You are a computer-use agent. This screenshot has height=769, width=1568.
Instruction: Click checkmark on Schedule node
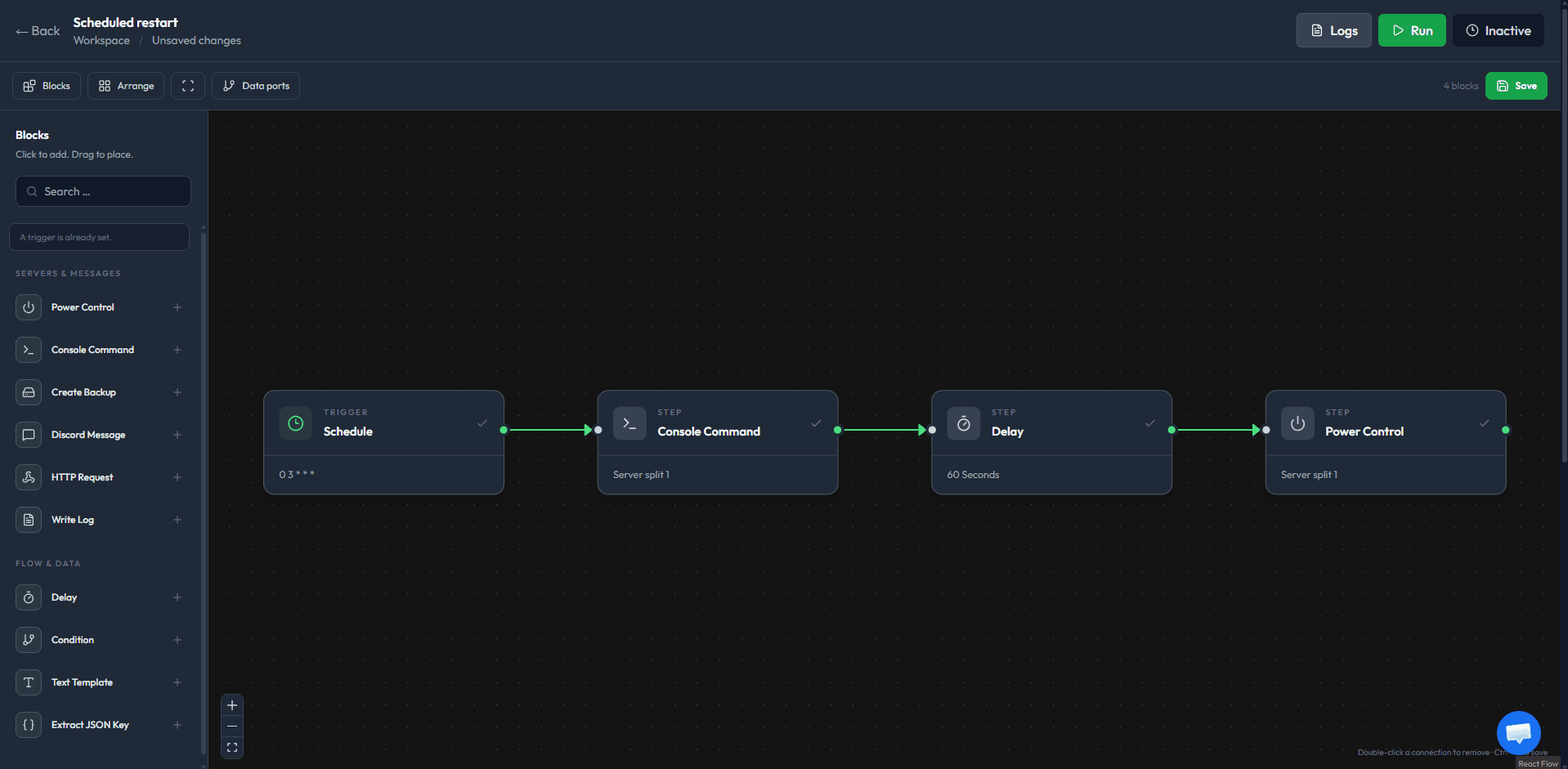(482, 423)
